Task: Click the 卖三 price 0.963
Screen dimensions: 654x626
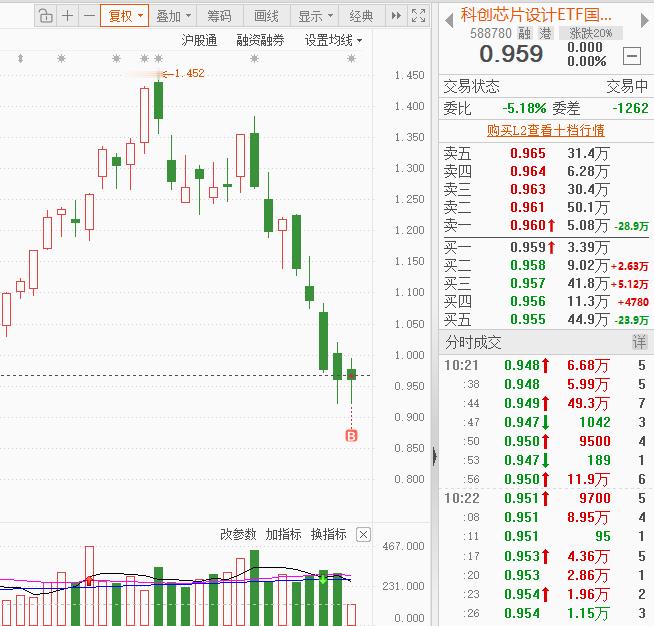Action: pyautogui.click(x=528, y=189)
